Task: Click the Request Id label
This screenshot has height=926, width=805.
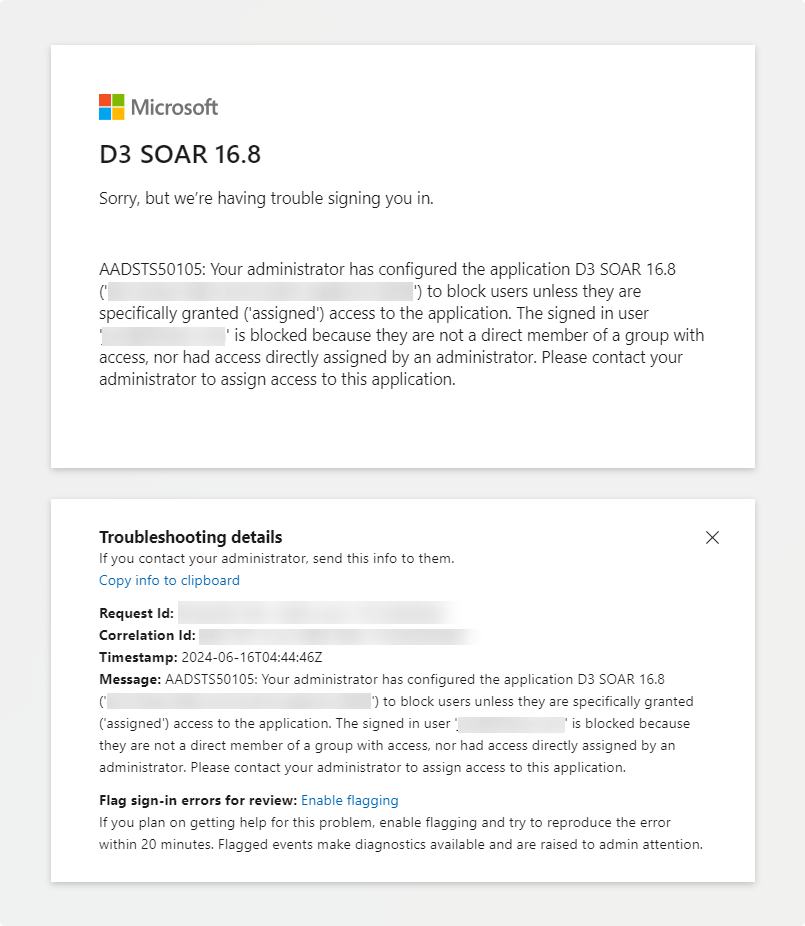Action: (136, 613)
